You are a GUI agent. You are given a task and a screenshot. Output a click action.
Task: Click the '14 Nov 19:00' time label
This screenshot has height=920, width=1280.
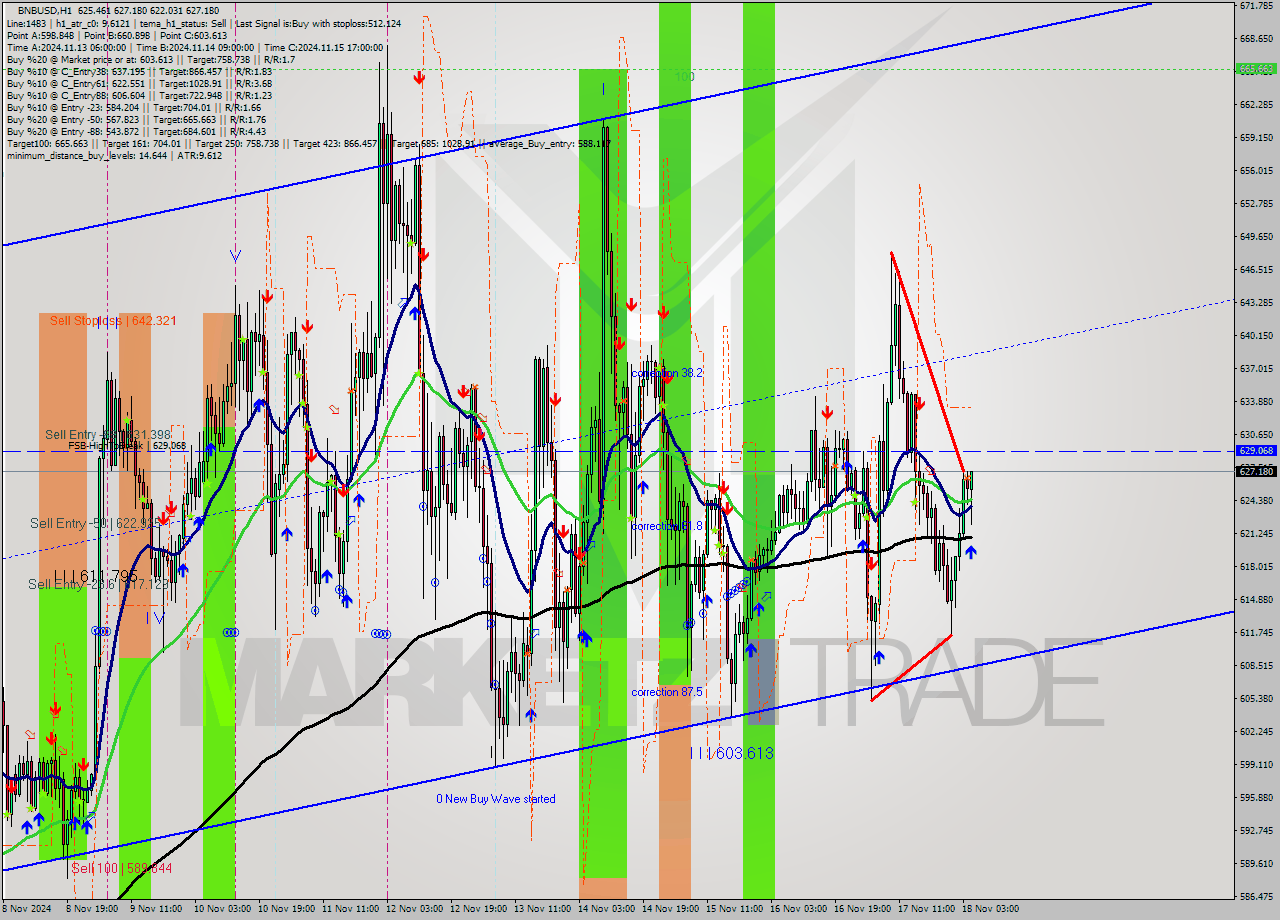click(x=671, y=909)
